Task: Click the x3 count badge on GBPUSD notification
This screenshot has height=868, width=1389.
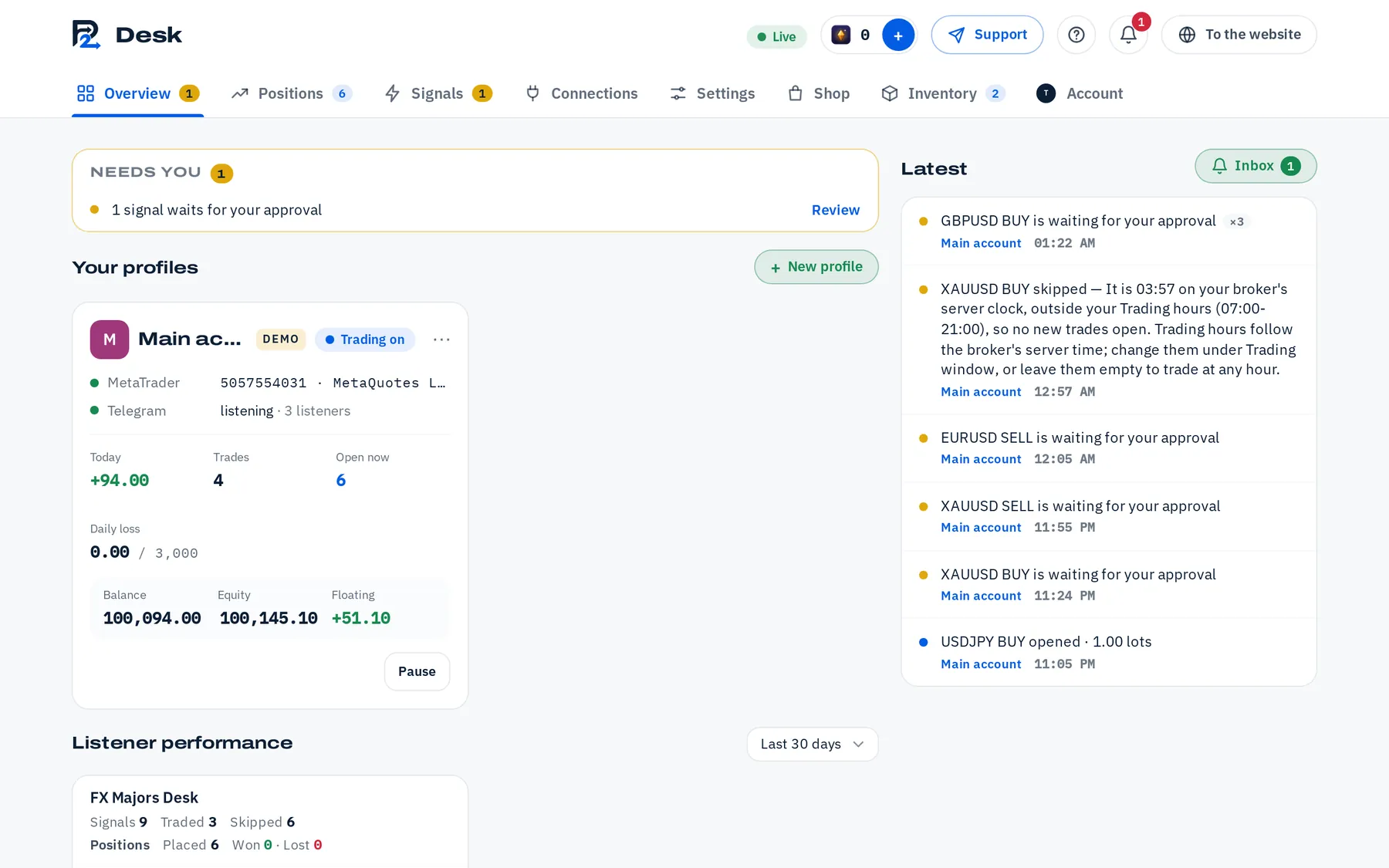Action: tap(1236, 222)
